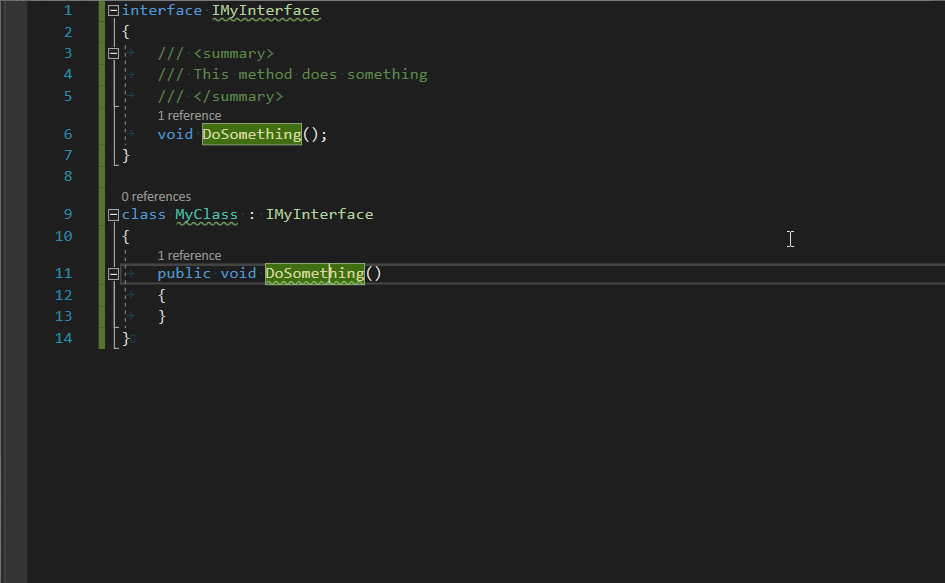The height and width of the screenshot is (583, 945).
Task: Place cursor in 'This method does something' comment
Action: [x=310, y=75]
